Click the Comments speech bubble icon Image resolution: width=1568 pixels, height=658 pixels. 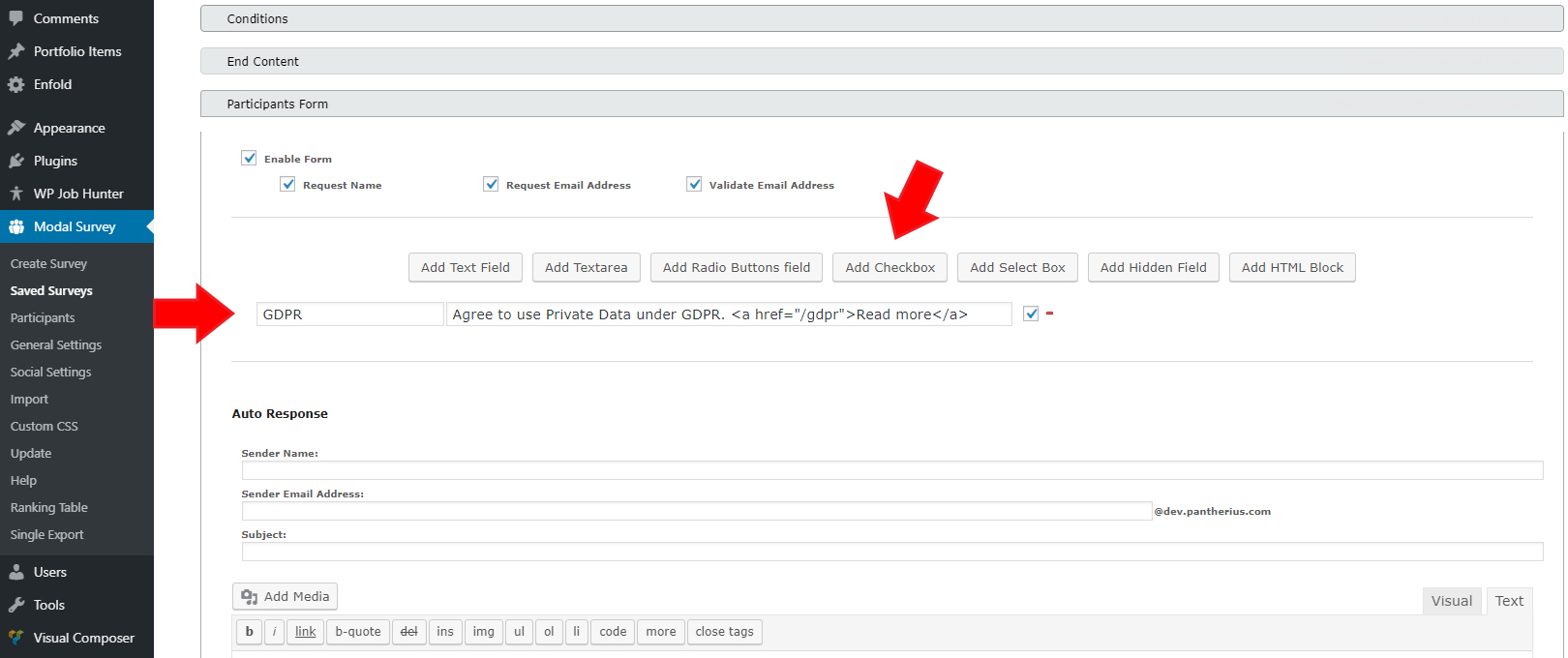[16, 18]
